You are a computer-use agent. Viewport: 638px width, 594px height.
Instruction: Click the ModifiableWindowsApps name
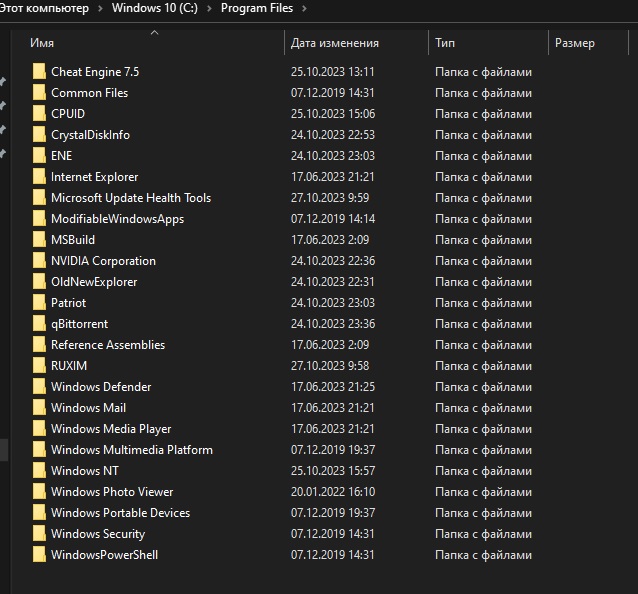click(117, 218)
